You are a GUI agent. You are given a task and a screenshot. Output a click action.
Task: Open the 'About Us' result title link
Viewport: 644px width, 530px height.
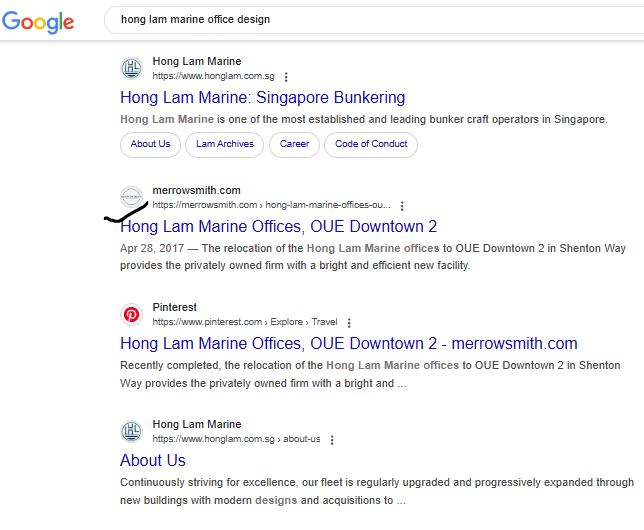pyautogui.click(x=153, y=461)
